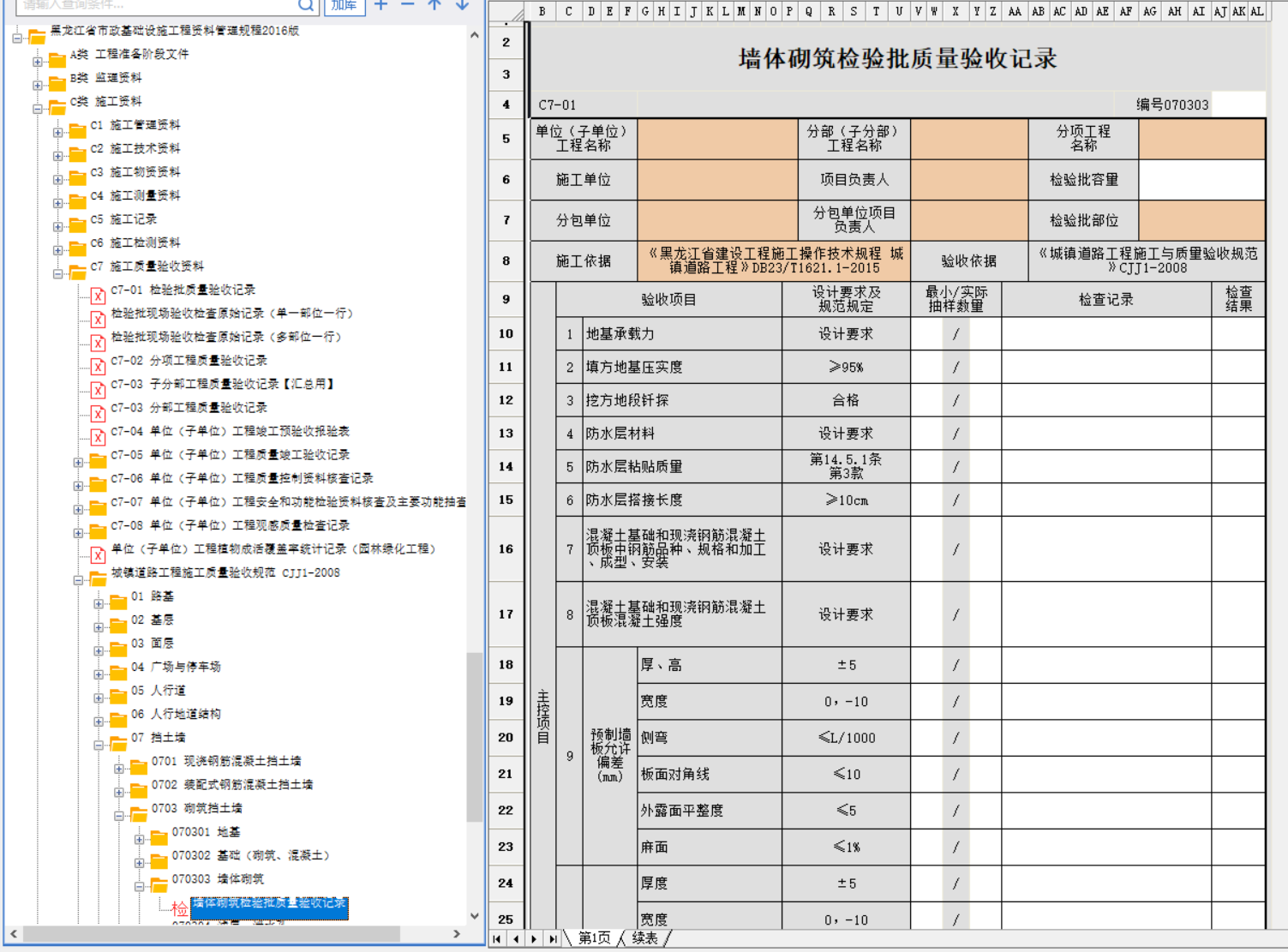
Task: Go to next sheet navigation arrow
Action: 534,939
